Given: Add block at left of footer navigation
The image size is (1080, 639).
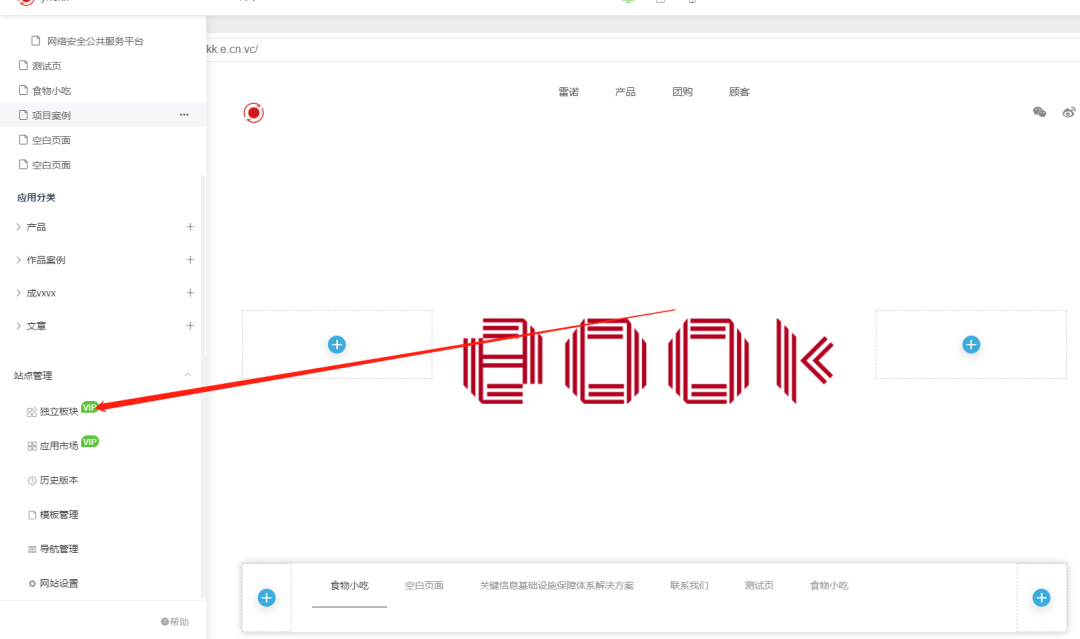Looking at the screenshot, I should (267, 598).
